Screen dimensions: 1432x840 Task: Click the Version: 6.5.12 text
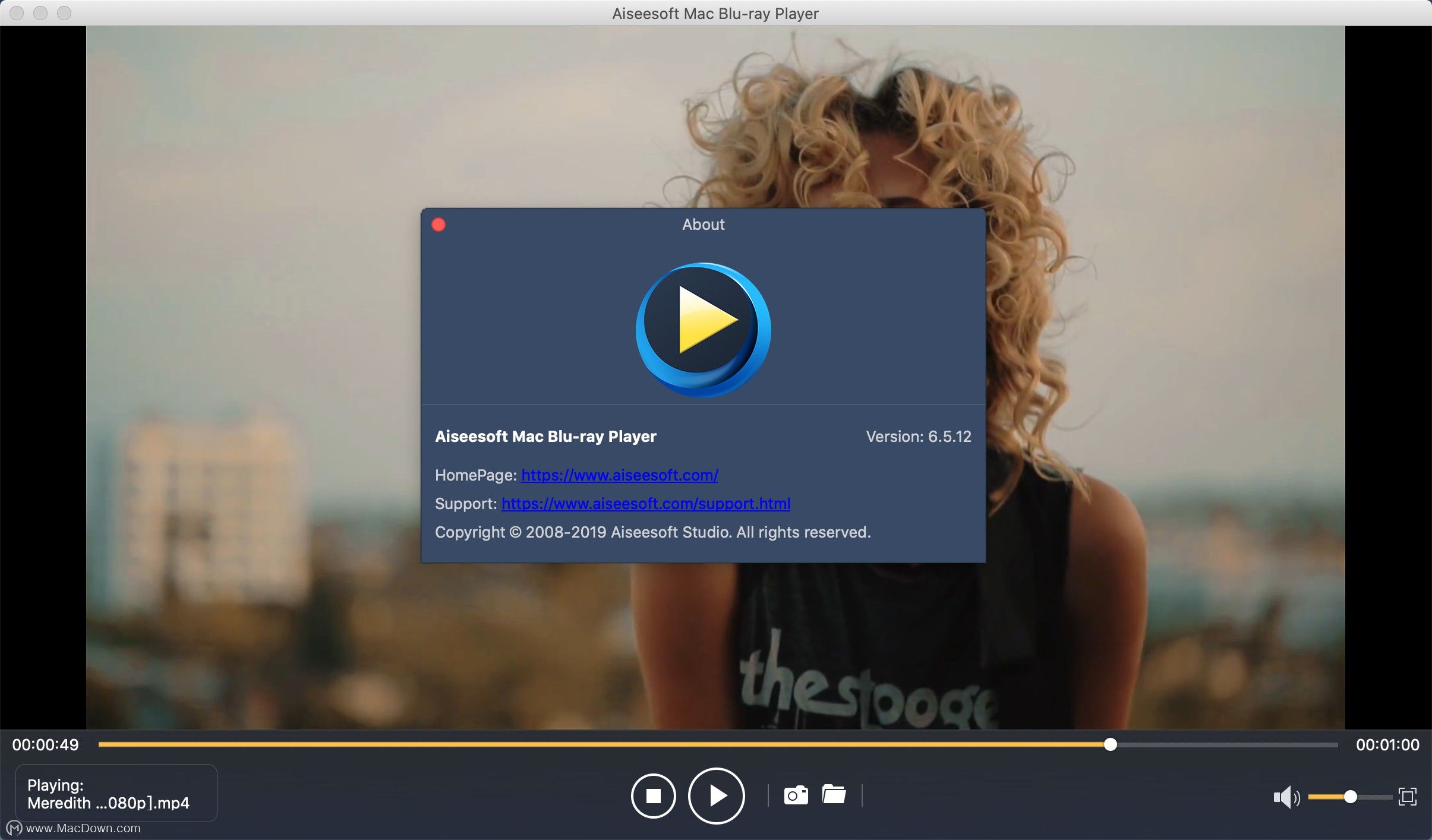[919, 437]
